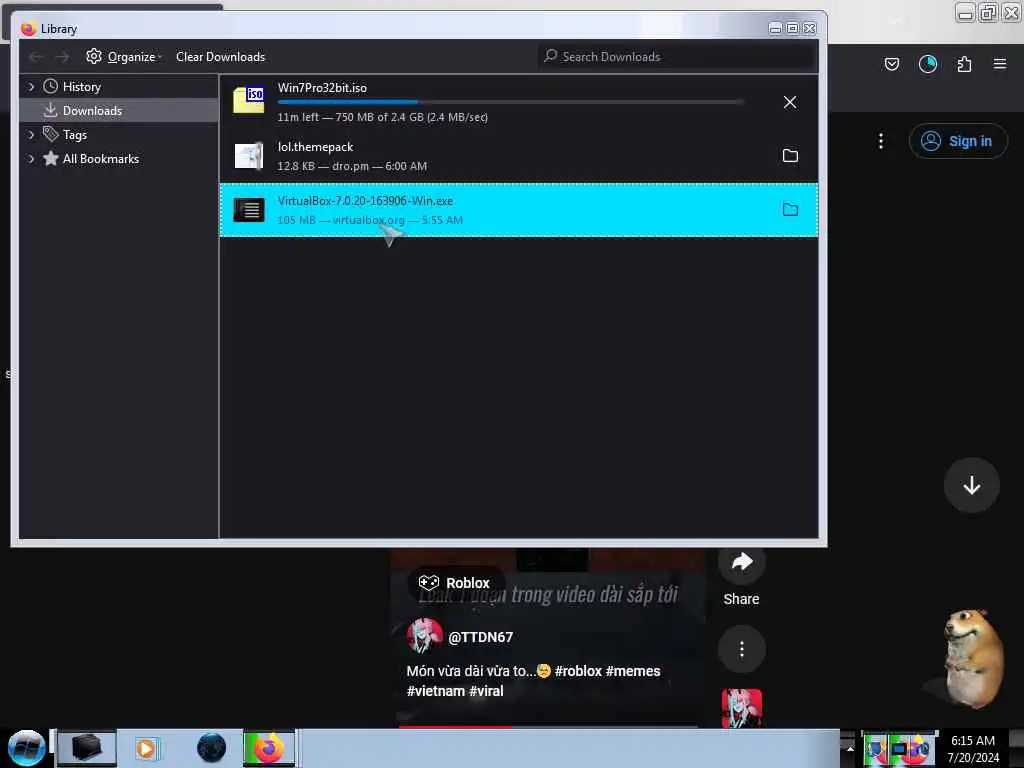The width and height of the screenshot is (1024, 768).
Task: Click the Roblox game tag chip
Action: [455, 583]
